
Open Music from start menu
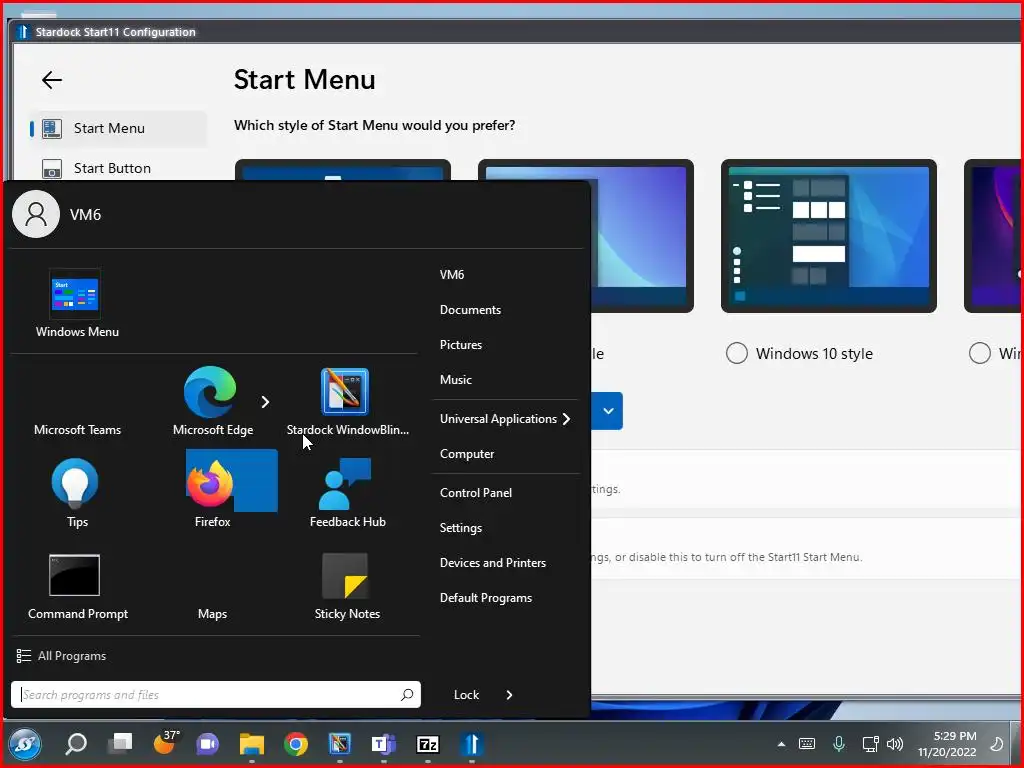point(456,379)
